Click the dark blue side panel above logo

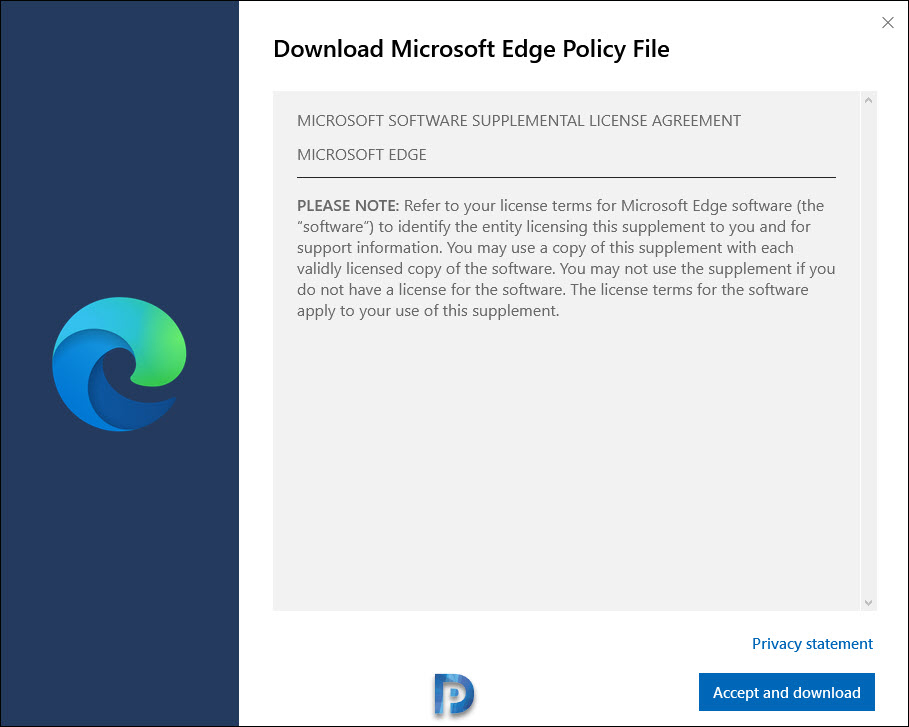tap(119, 145)
